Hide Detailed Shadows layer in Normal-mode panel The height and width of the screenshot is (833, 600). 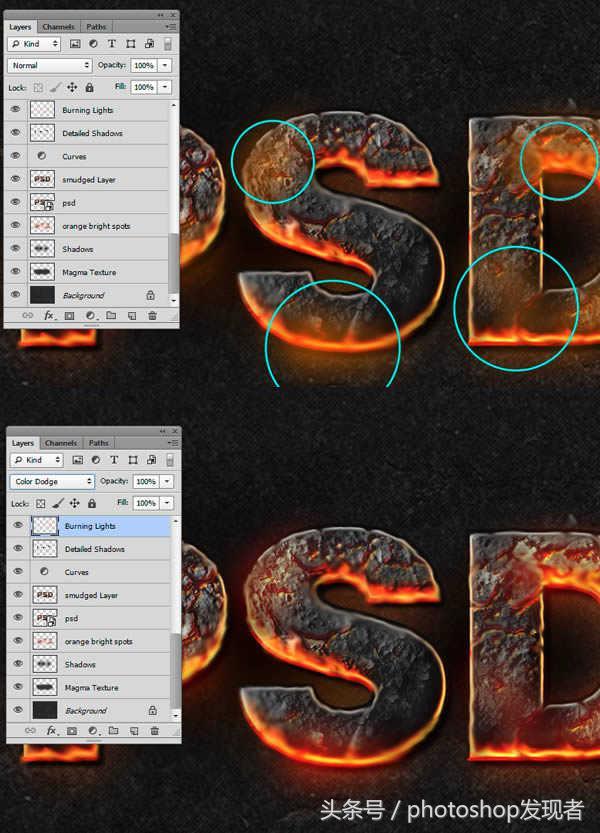pos(15,132)
